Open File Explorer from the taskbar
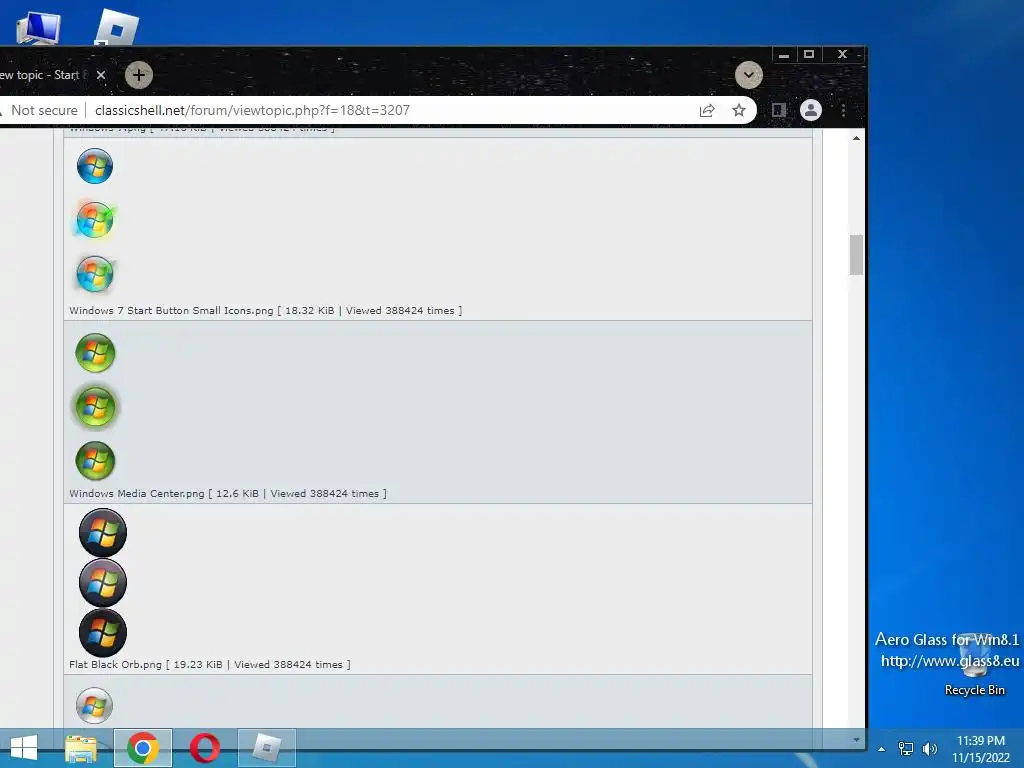Screen dimensions: 1024x768 click(81, 748)
